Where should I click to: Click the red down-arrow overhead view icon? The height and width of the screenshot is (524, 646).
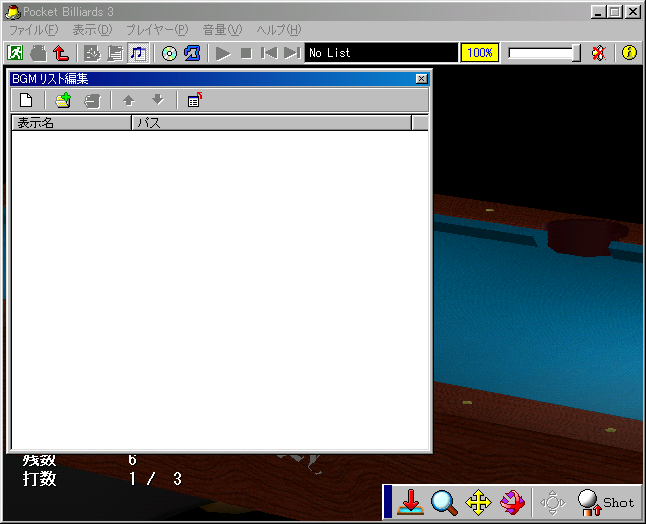[x=410, y=502]
